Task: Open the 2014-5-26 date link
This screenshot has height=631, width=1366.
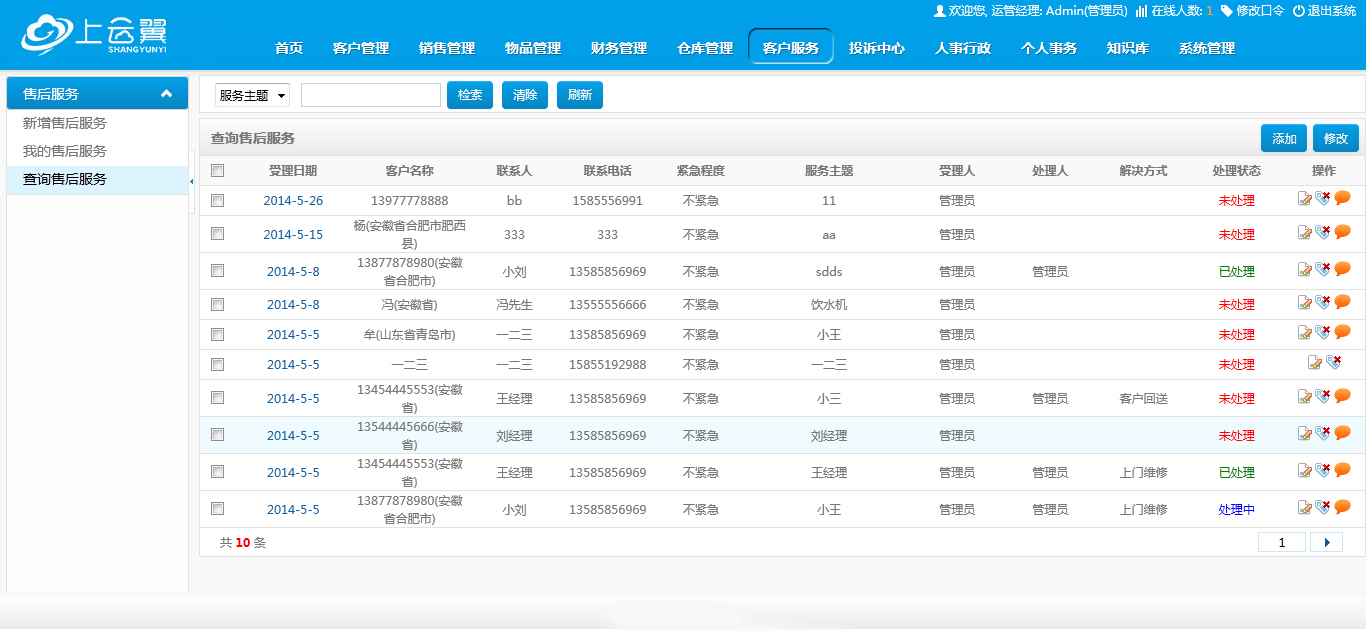Action: point(293,201)
